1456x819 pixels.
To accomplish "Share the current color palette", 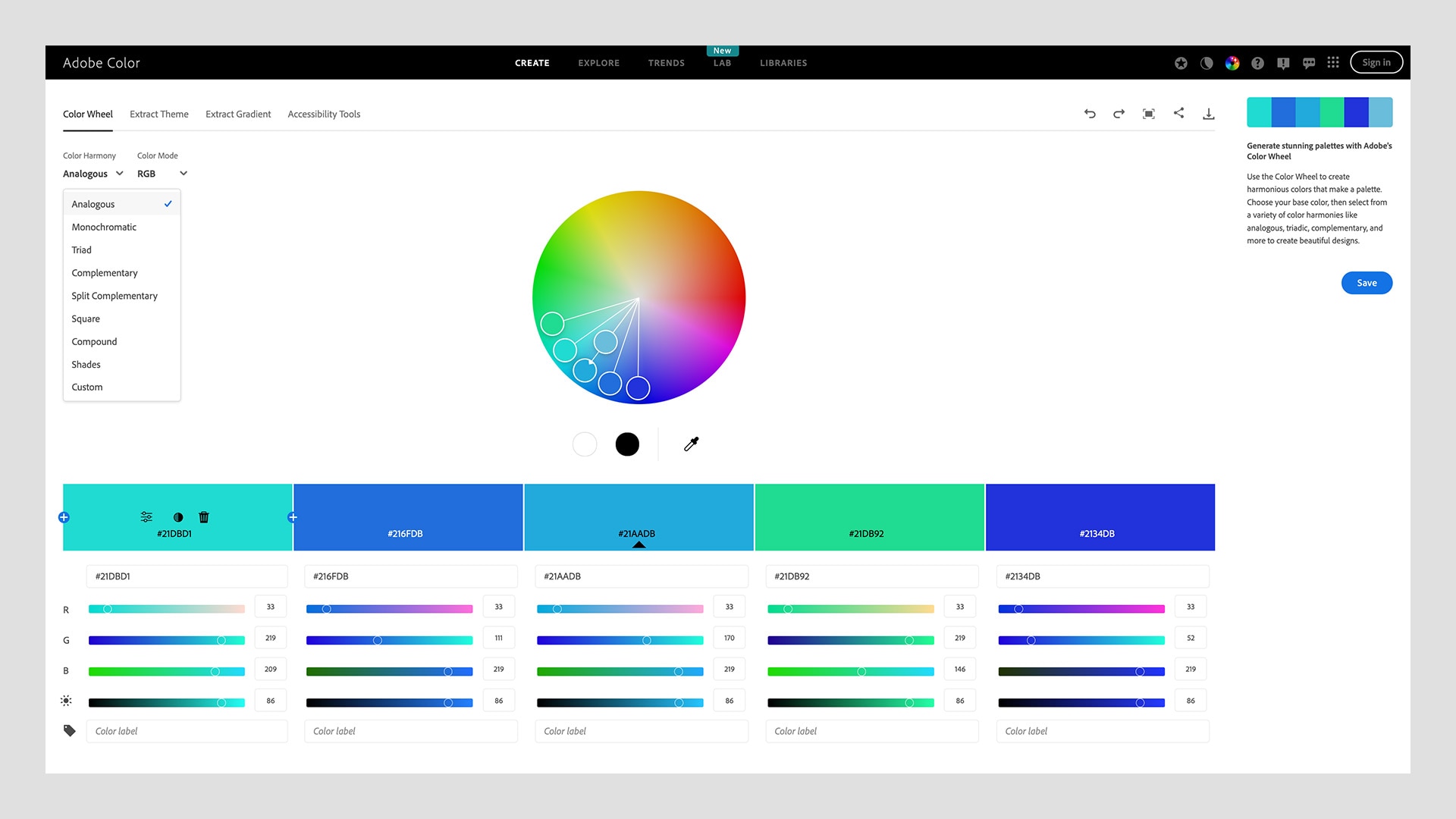I will click(x=1178, y=112).
